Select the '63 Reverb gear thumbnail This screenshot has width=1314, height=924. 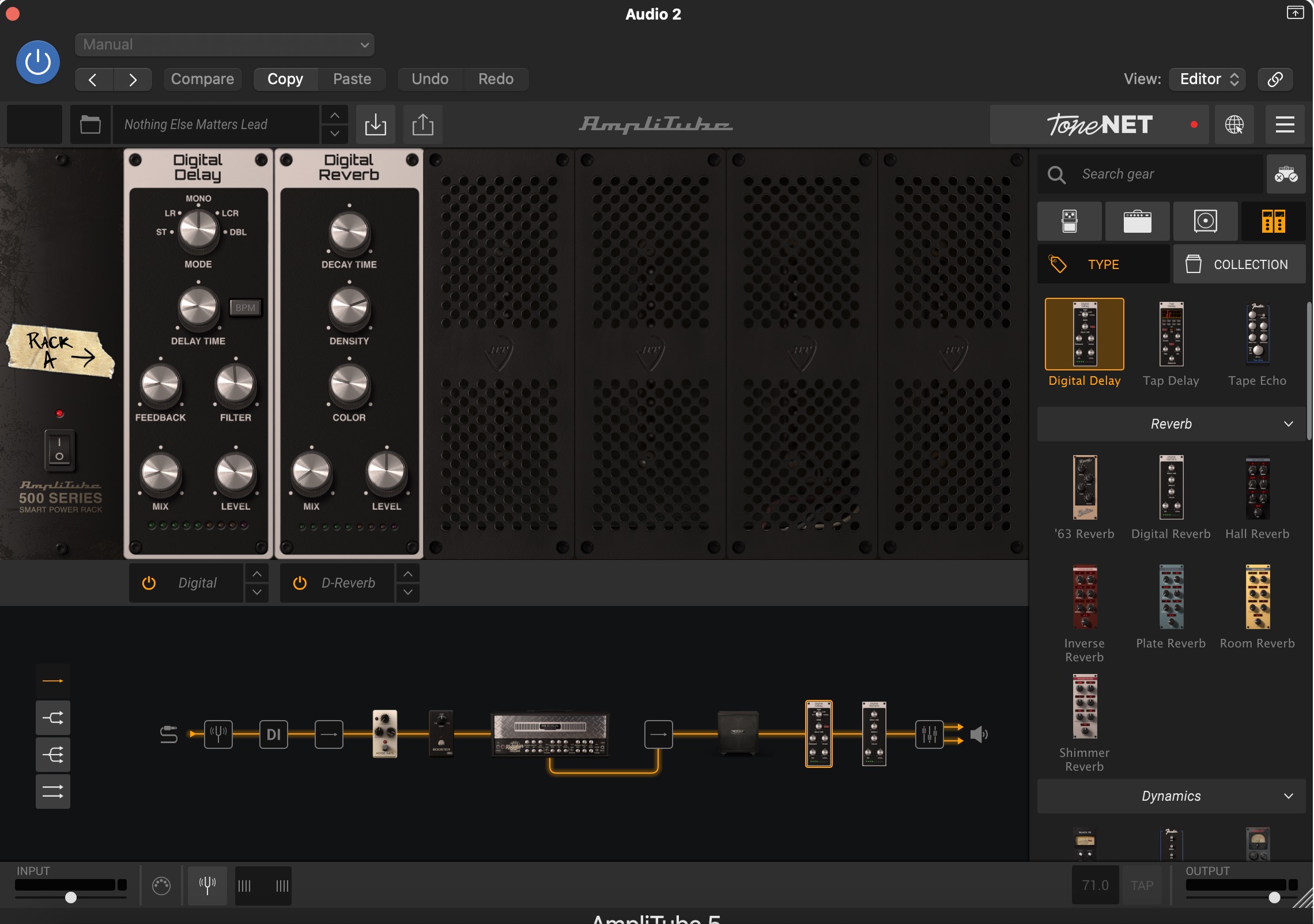(x=1084, y=487)
